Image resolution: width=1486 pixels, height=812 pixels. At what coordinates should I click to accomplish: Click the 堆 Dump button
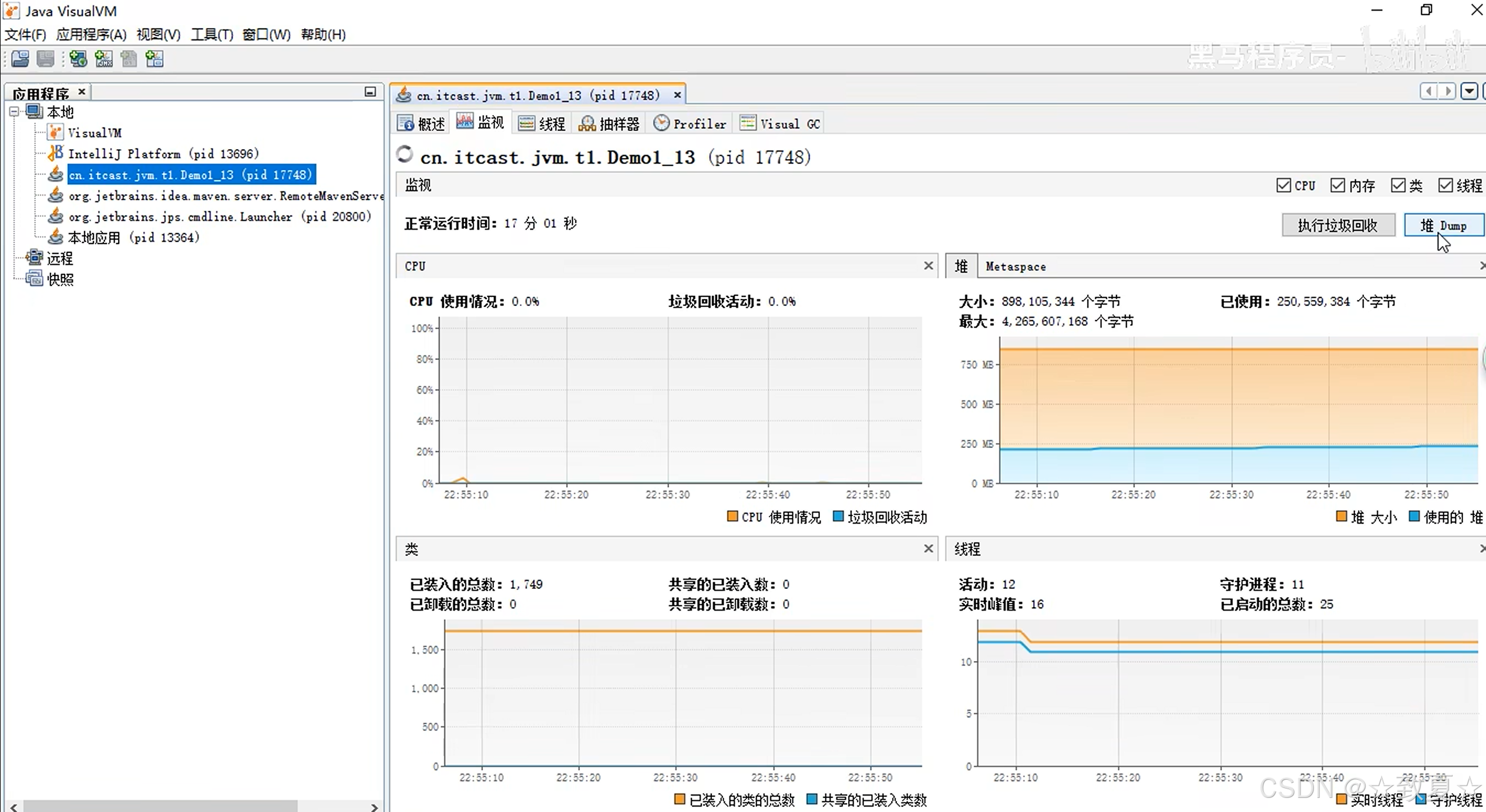click(1443, 225)
